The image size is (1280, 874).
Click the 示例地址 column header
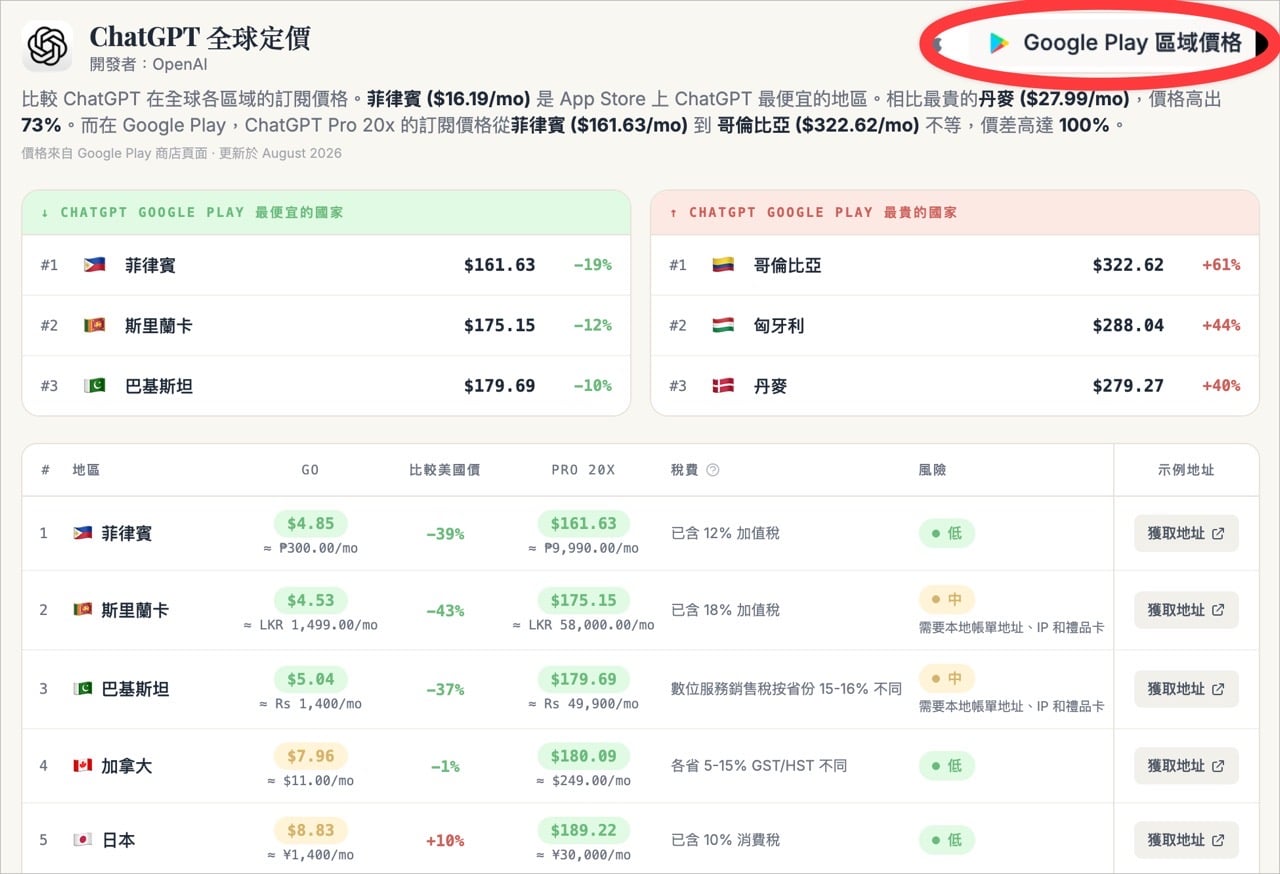point(1186,470)
